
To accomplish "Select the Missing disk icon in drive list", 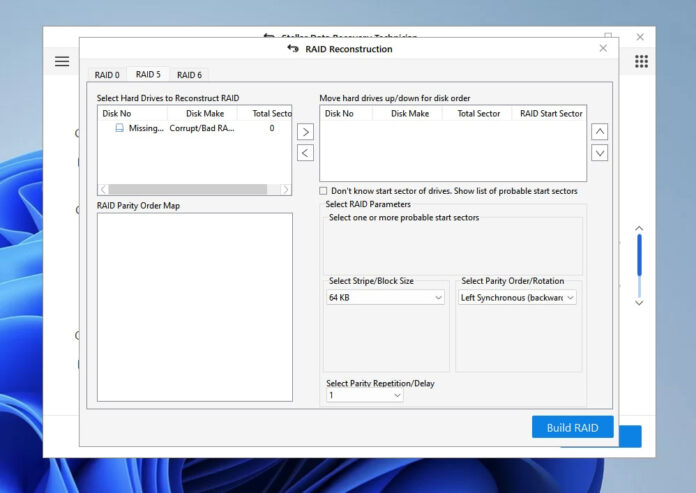I will point(120,129).
